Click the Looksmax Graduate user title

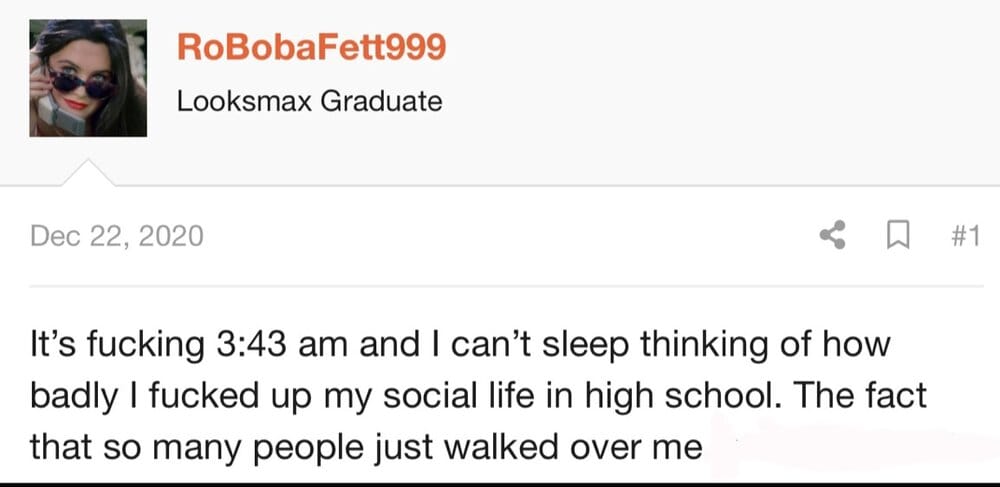[x=309, y=101]
